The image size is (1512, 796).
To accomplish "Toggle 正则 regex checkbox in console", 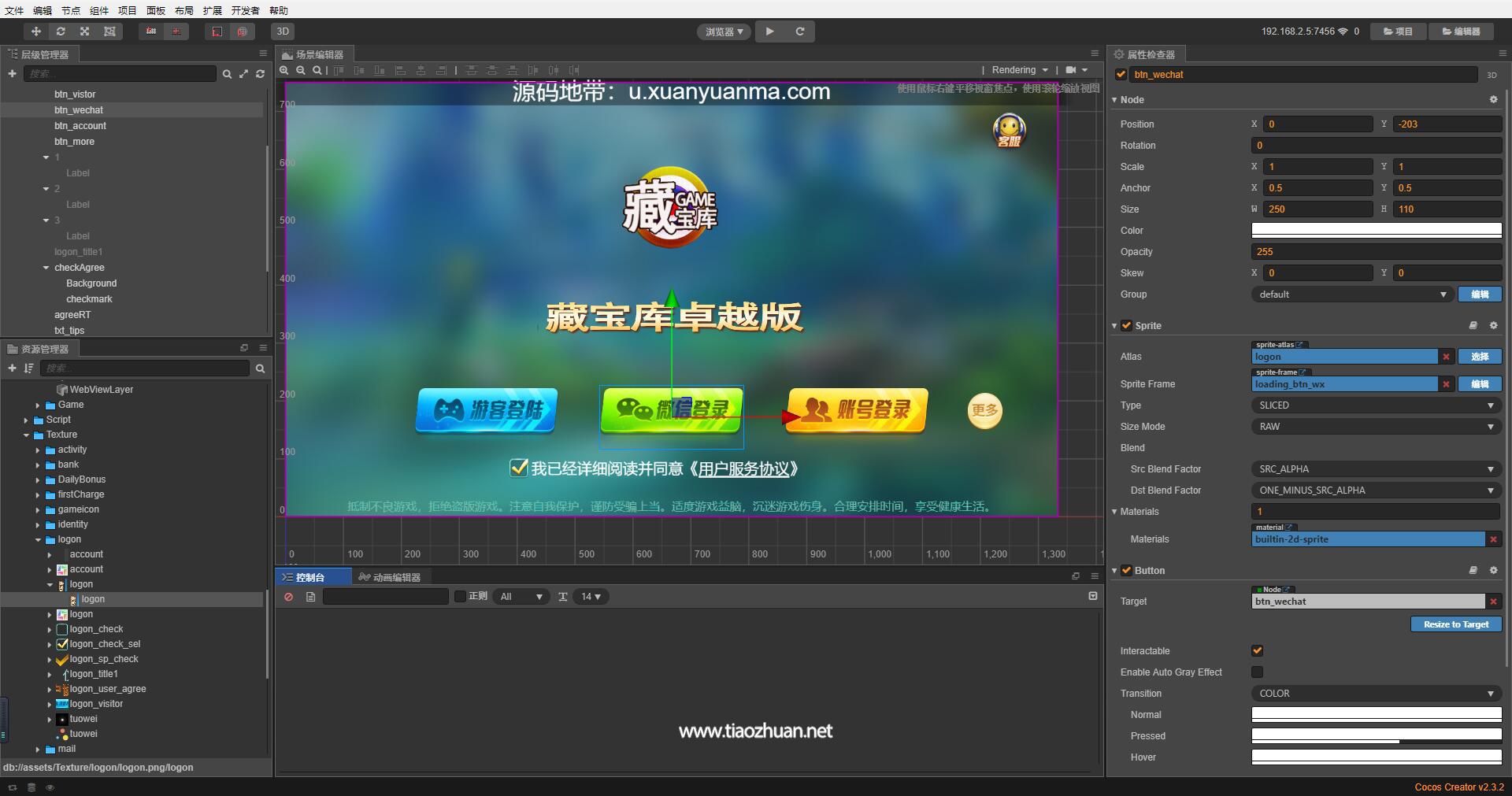I will [461, 596].
